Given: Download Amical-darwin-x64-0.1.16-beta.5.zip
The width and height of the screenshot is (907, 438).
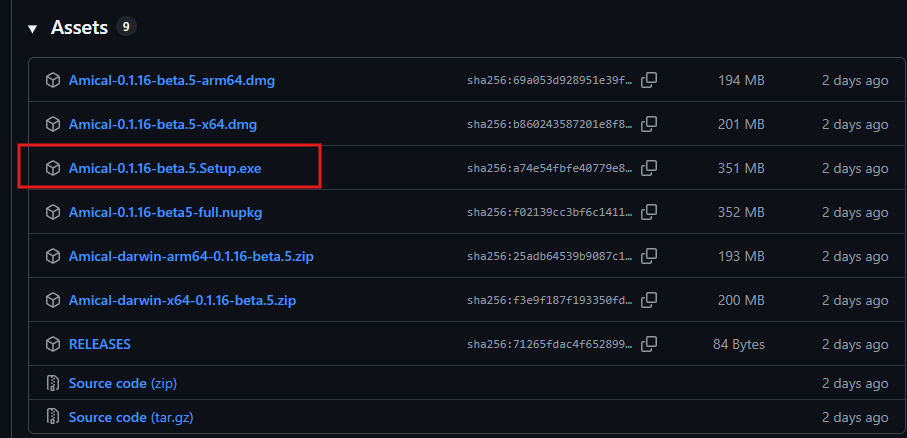Looking at the screenshot, I should 182,300.
